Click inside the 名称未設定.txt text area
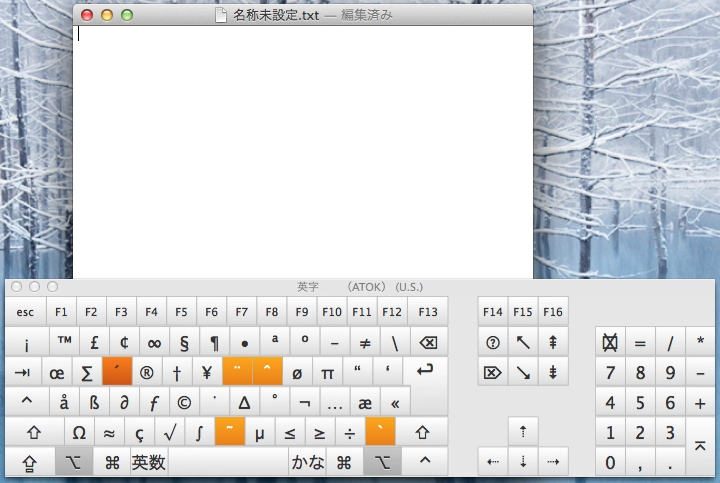The height and width of the screenshot is (483, 720). tap(303, 152)
